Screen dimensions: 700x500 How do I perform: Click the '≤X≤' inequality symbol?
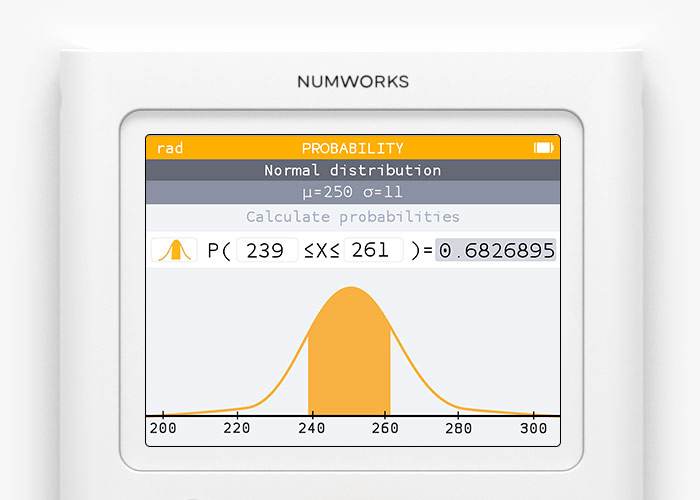pyautogui.click(x=321, y=250)
